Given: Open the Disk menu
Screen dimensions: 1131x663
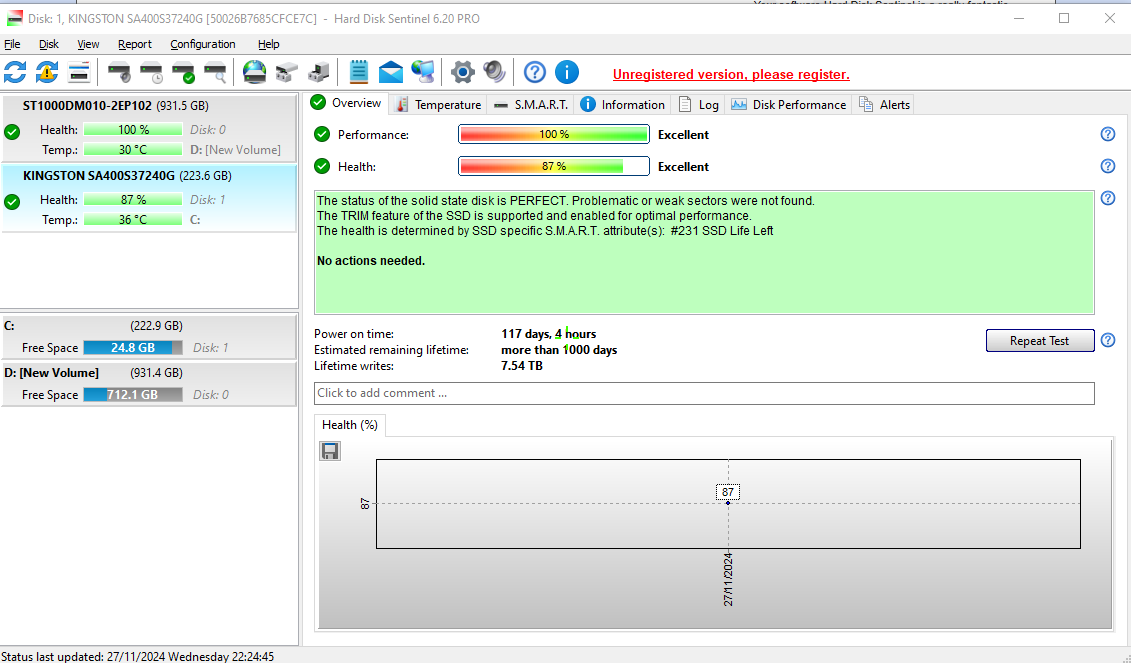Looking at the screenshot, I should (48, 44).
